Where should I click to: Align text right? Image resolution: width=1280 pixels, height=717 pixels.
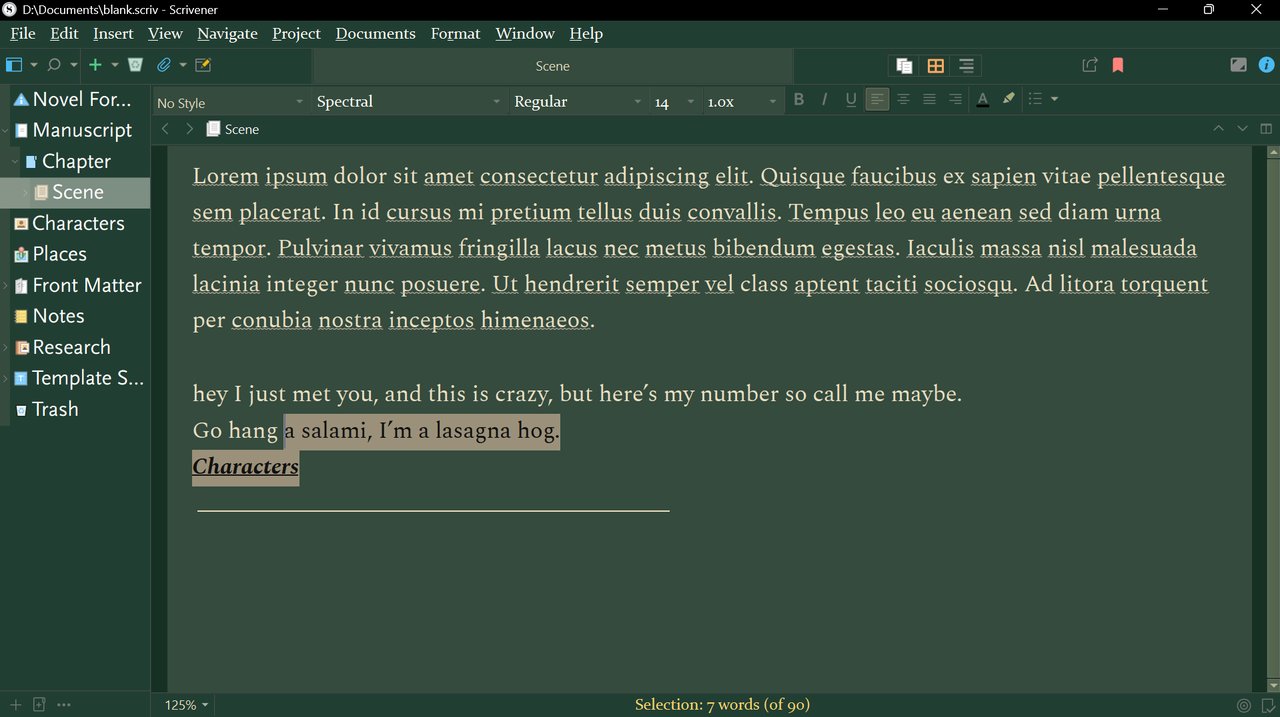coord(955,99)
